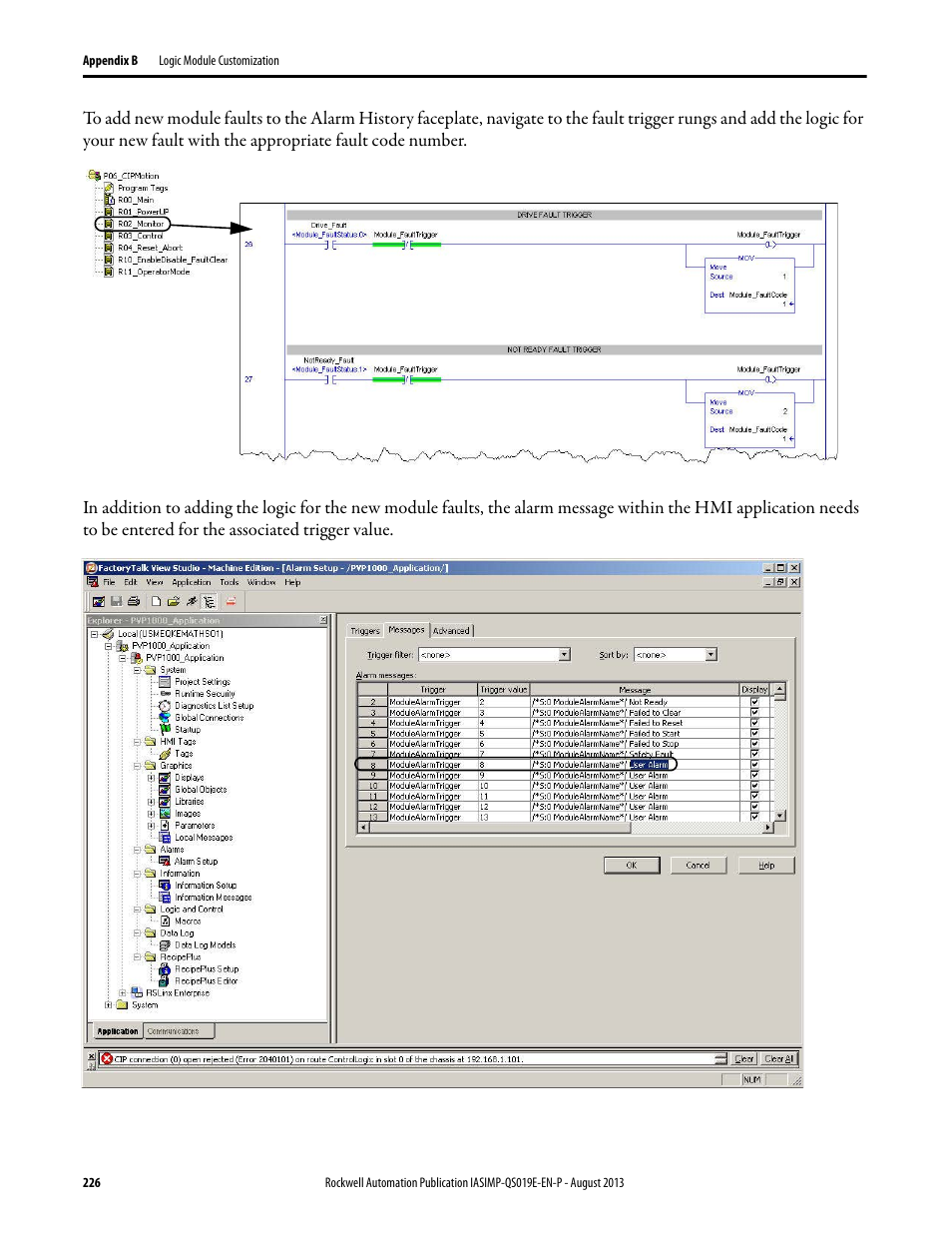Toggle Display checkbox for Failed to Stop row
Viewport: 952px width, 1233px height.
point(754,744)
